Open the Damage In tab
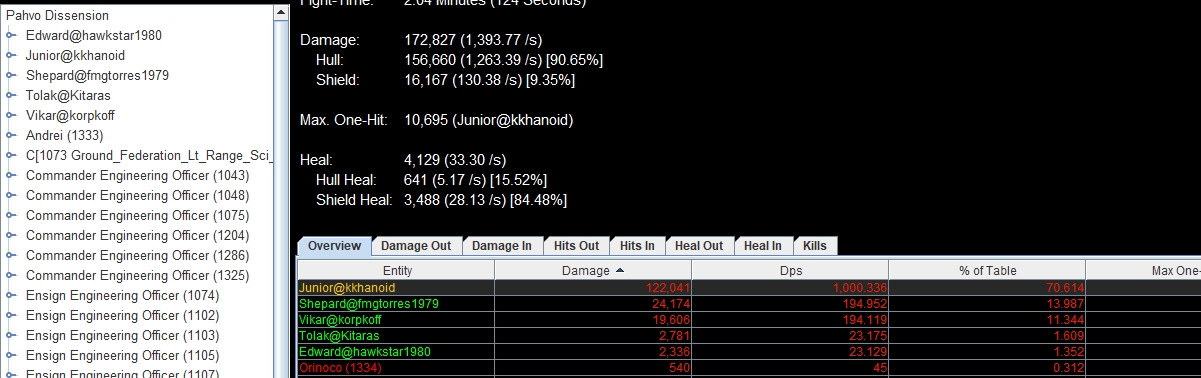 coord(502,246)
